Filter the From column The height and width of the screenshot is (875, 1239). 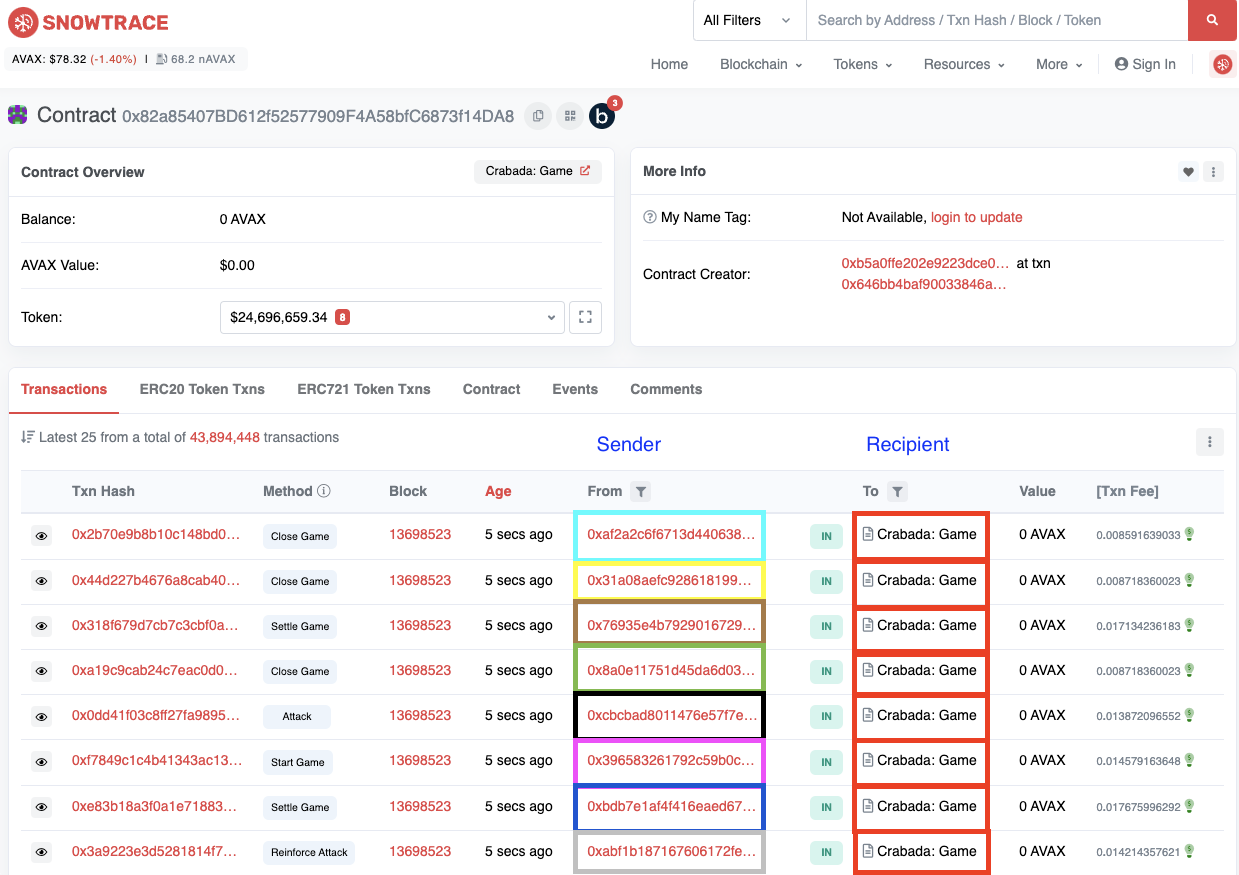pos(641,491)
